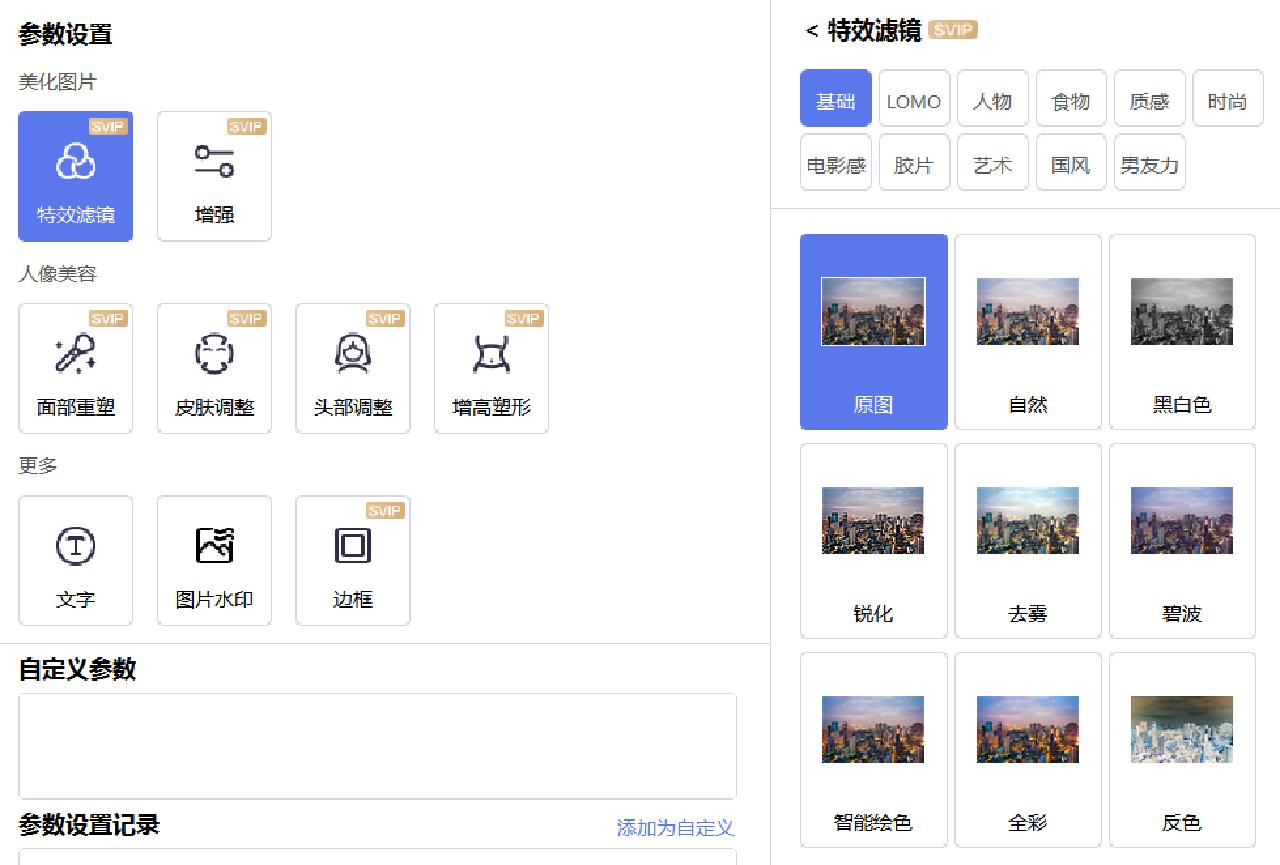
Task: Select the 增高塑形 body shaping tool
Action: click(490, 368)
